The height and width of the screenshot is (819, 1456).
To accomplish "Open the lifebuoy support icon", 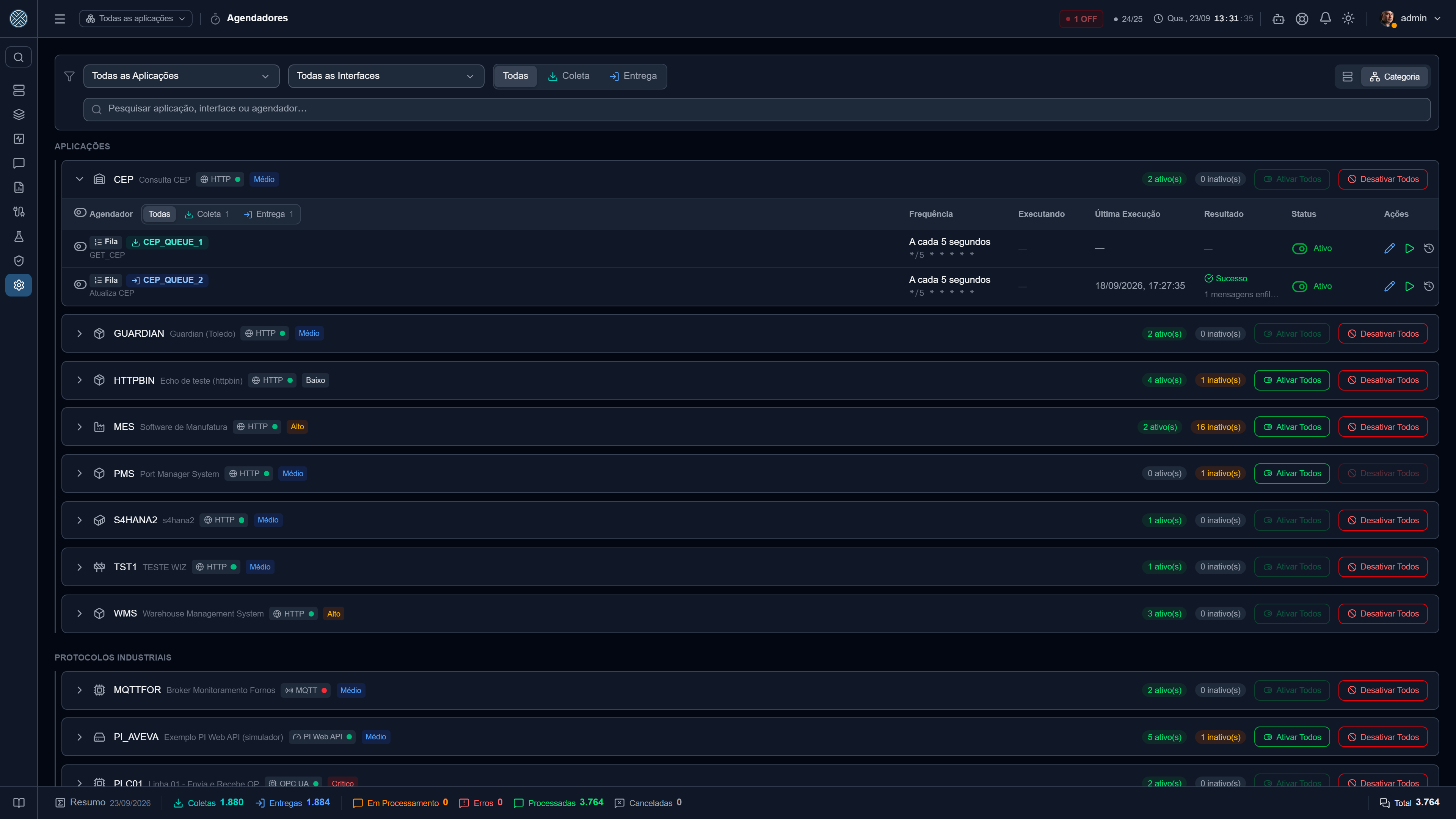I will (x=1302, y=19).
